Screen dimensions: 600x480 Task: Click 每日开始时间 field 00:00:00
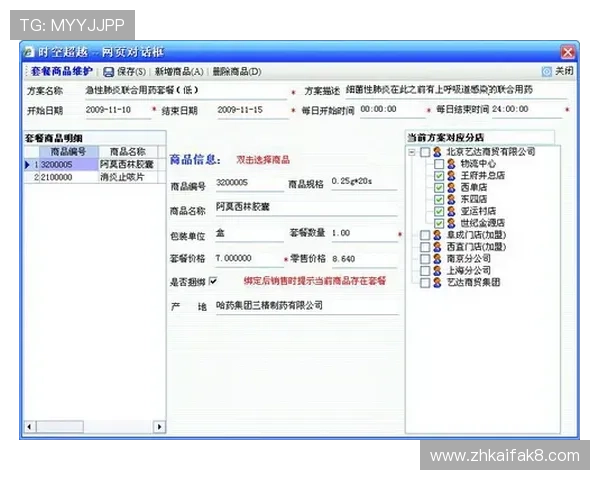pos(392,110)
